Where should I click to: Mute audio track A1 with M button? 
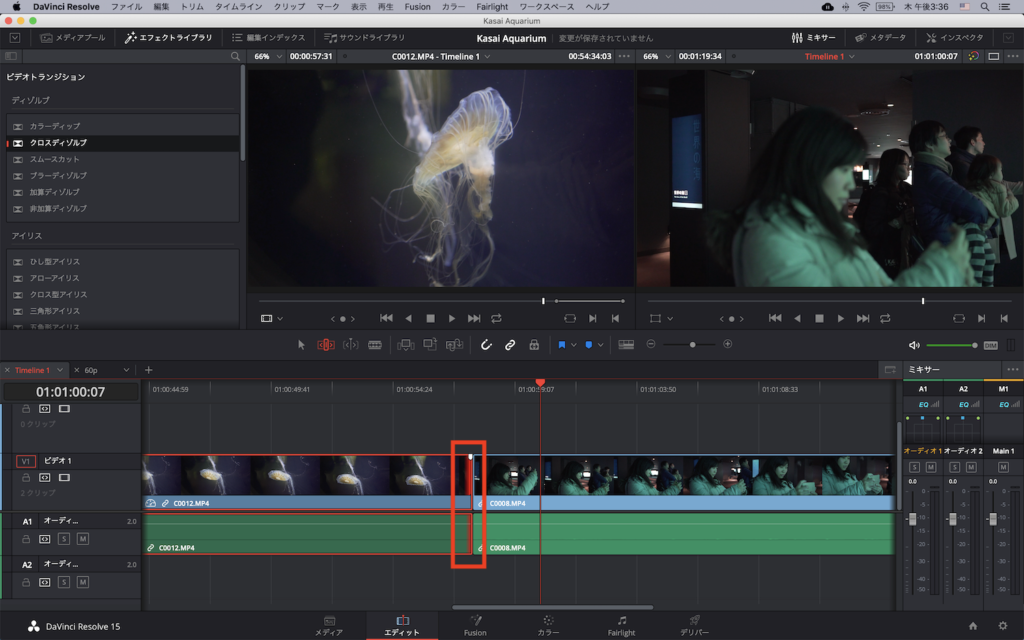point(83,539)
